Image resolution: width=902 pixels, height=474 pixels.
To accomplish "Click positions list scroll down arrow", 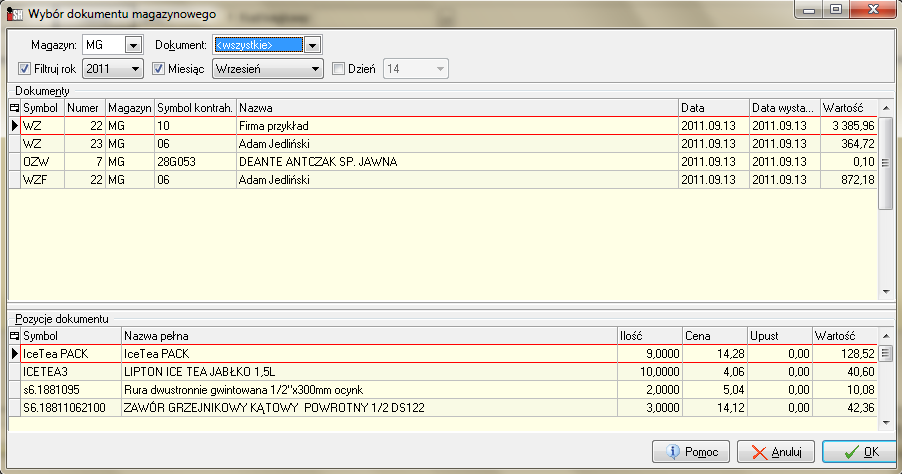I will click(886, 423).
